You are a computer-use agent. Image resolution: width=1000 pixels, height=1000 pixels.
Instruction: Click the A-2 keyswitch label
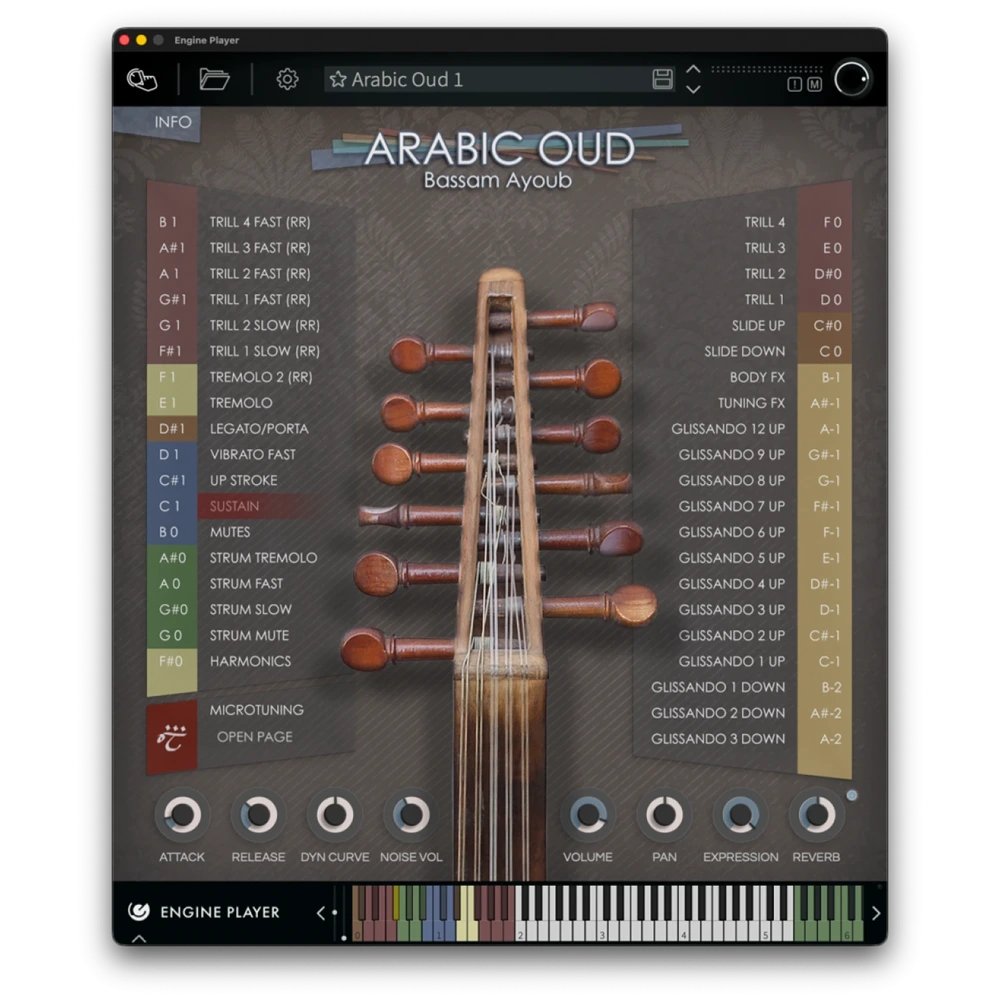[830, 739]
